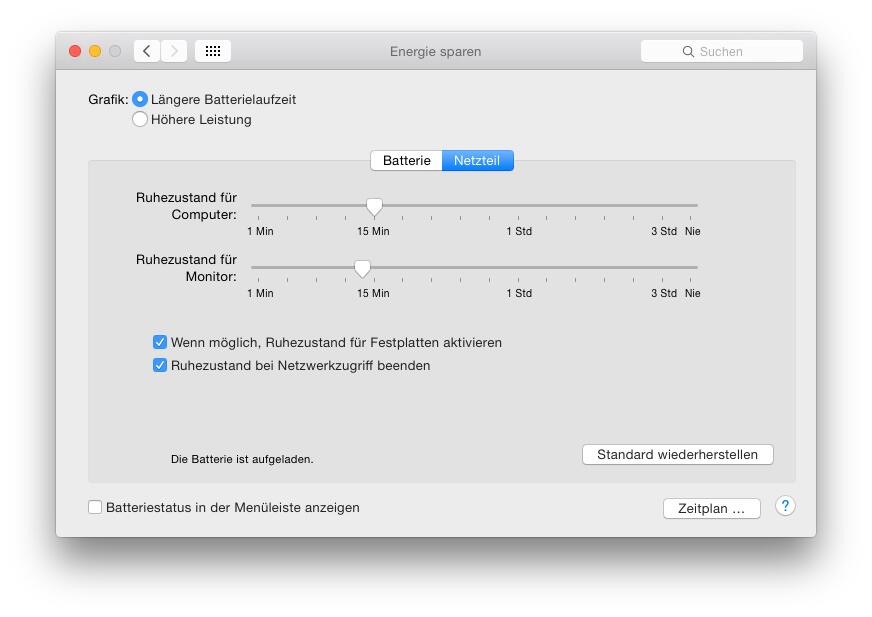Enable Batteriestatus in der Menüleiste anzeigen
872x617 pixels.
95,507
